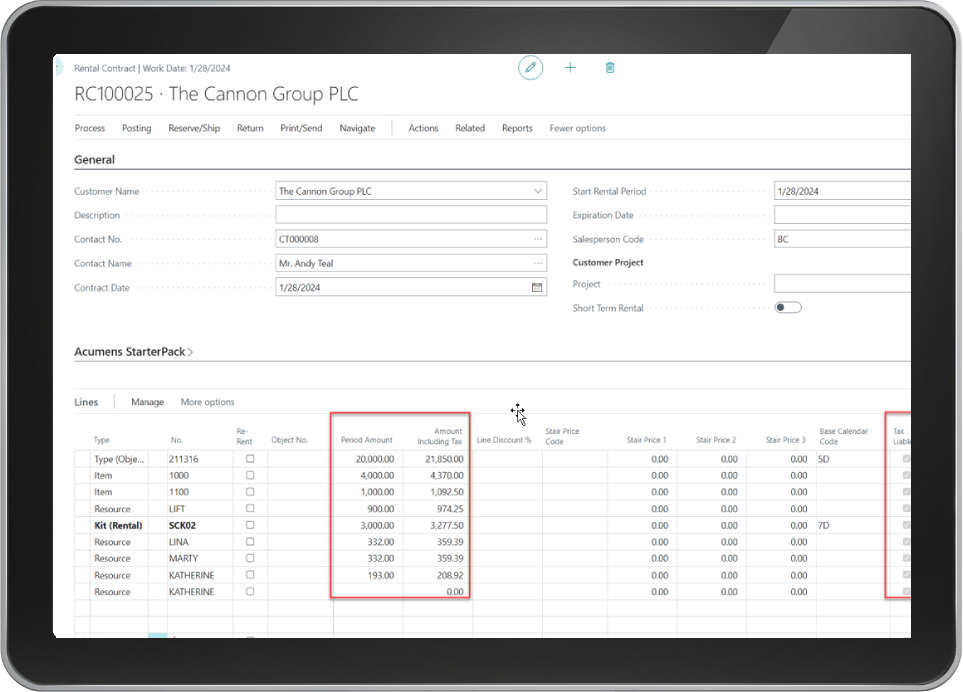Click the plus icon for new contract
This screenshot has width=963, height=692.
point(571,68)
